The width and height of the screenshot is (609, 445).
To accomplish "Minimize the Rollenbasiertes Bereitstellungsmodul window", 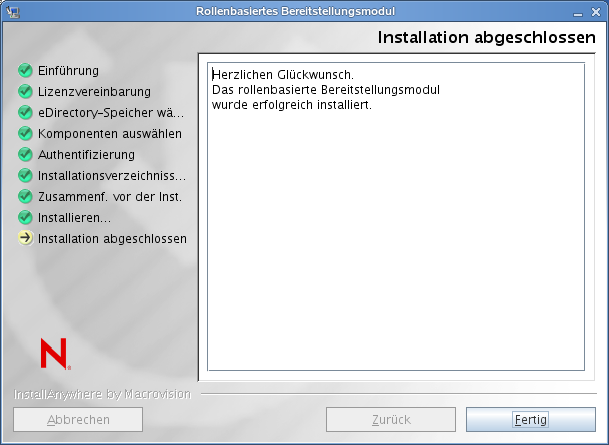I will pyautogui.click(x=578, y=13).
